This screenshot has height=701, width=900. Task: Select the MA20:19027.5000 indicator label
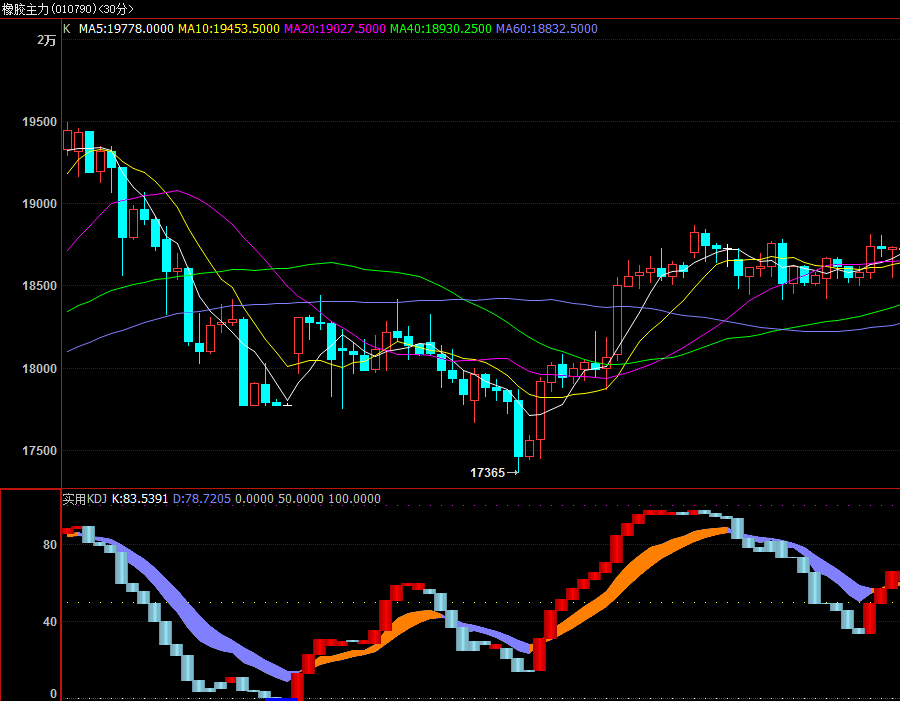click(335, 29)
